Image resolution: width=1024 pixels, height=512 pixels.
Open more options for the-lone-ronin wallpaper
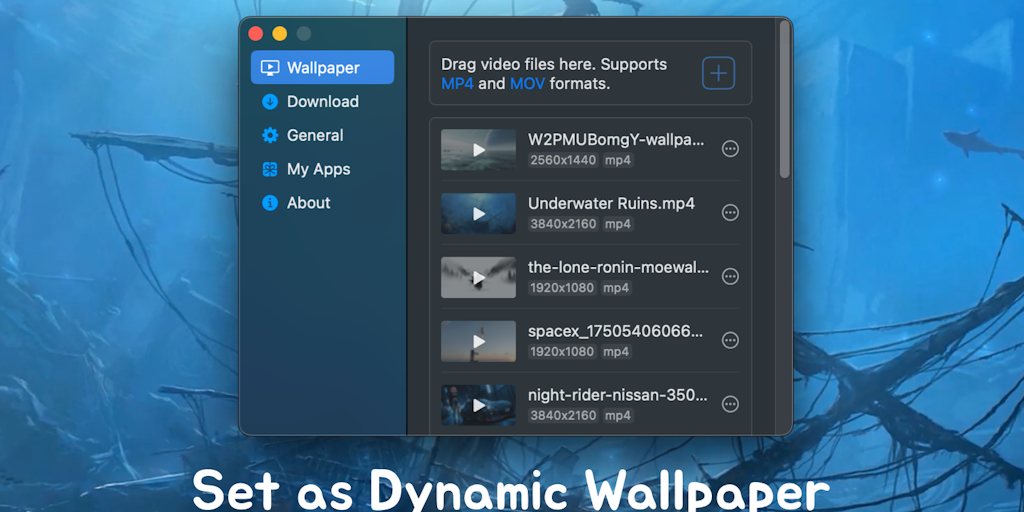pyautogui.click(x=730, y=277)
